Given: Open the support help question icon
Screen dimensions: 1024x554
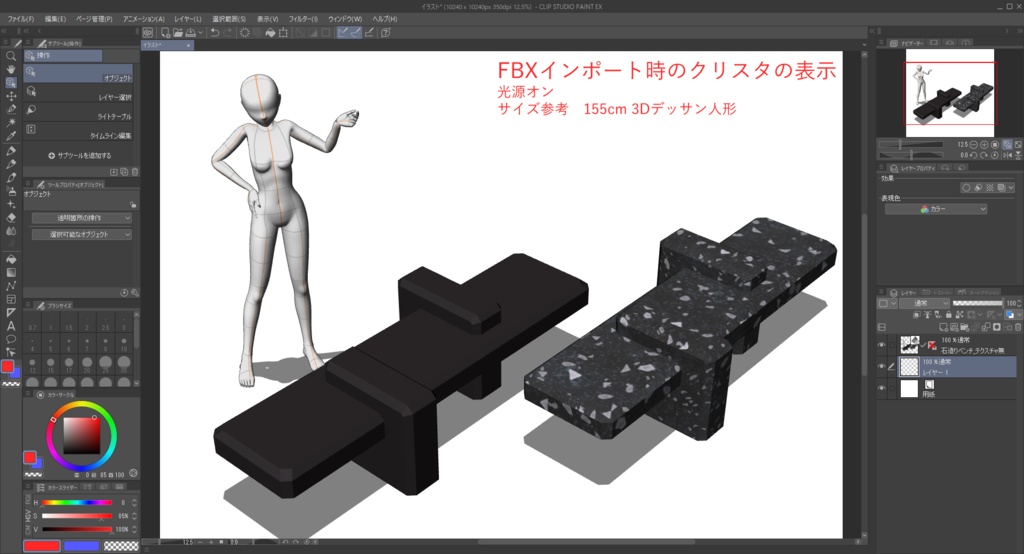Looking at the screenshot, I should (386, 32).
